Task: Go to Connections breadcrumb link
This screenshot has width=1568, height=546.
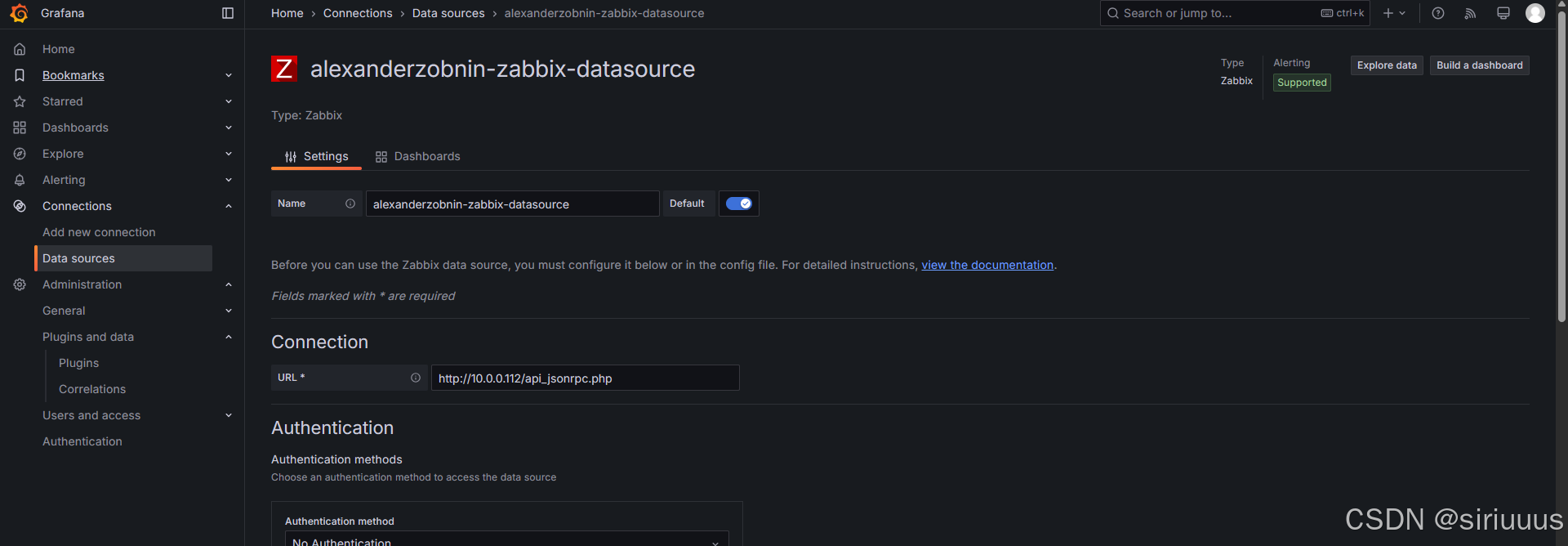Action: point(358,13)
